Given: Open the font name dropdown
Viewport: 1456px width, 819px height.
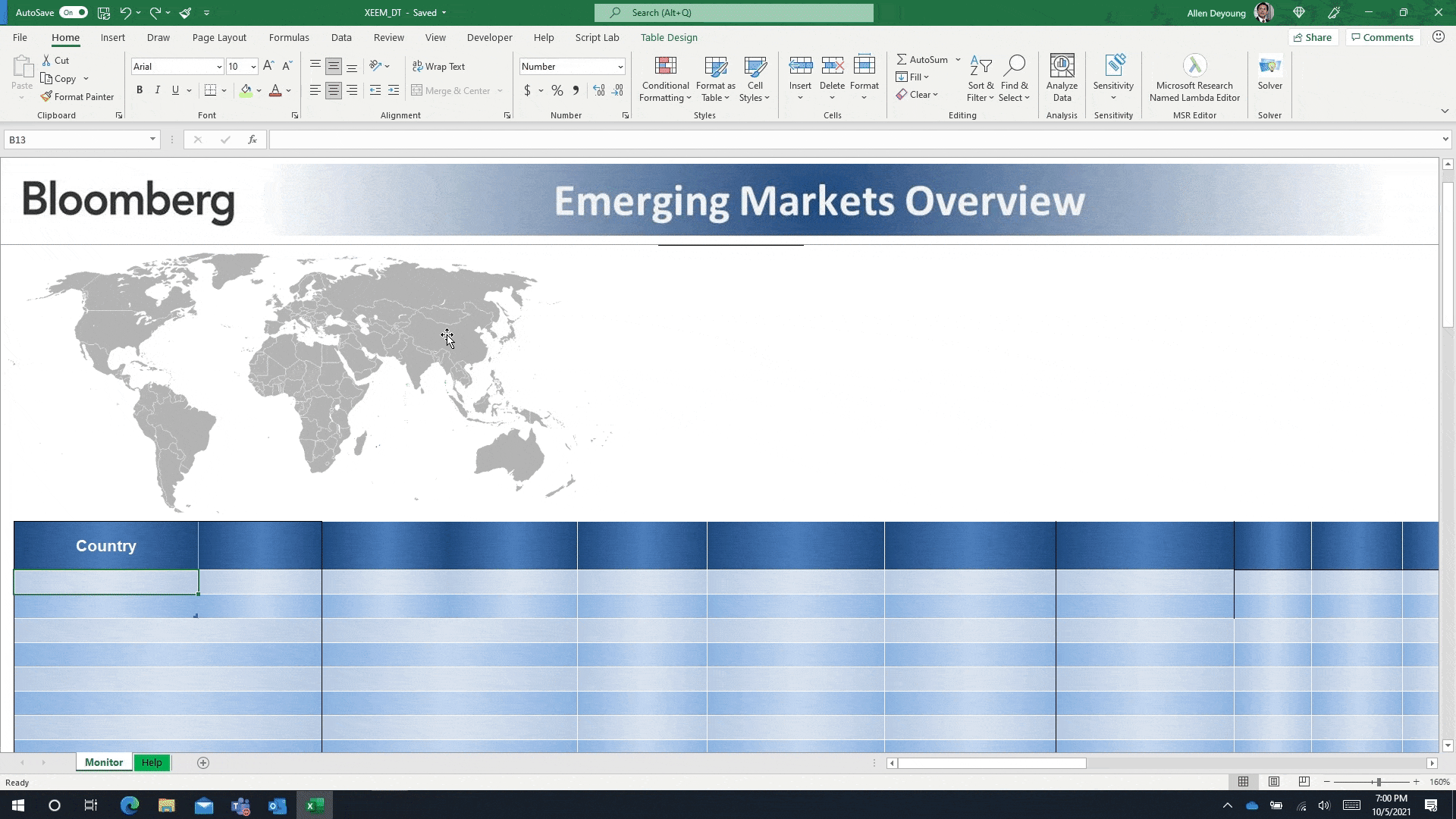Looking at the screenshot, I should (219, 67).
